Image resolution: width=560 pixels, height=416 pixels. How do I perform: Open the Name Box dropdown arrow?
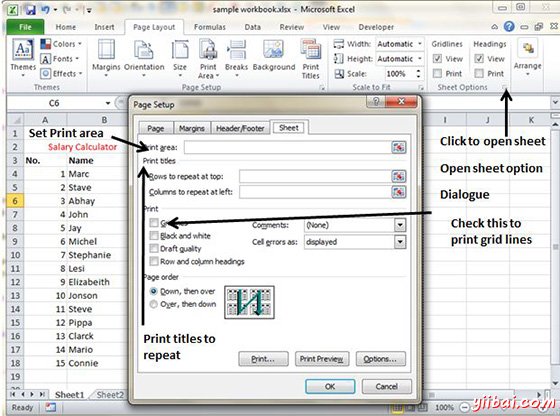(108, 103)
